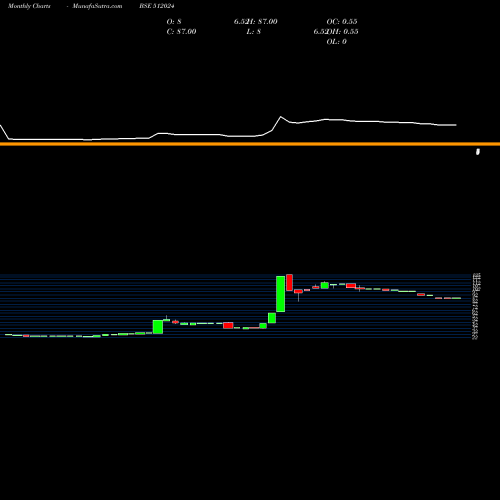The image size is (500, 500).
Task: Select the 'H: 87.00' high value
Action: point(263,21)
